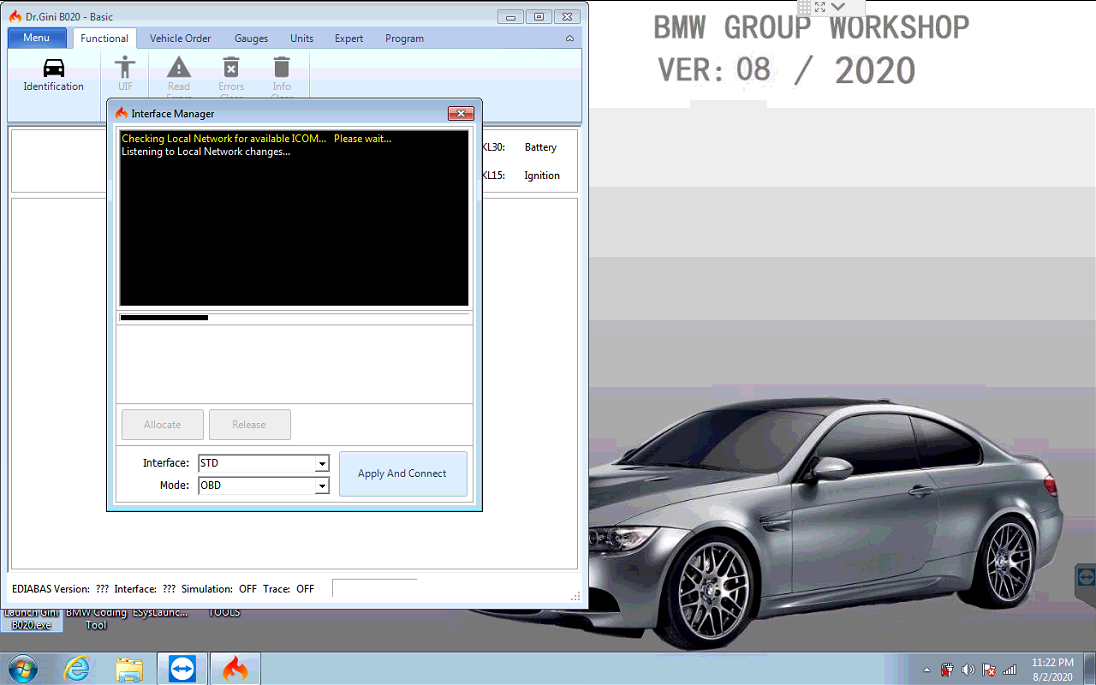Show hidden tray icons arrow
The image size is (1096, 685).
pos(927,670)
